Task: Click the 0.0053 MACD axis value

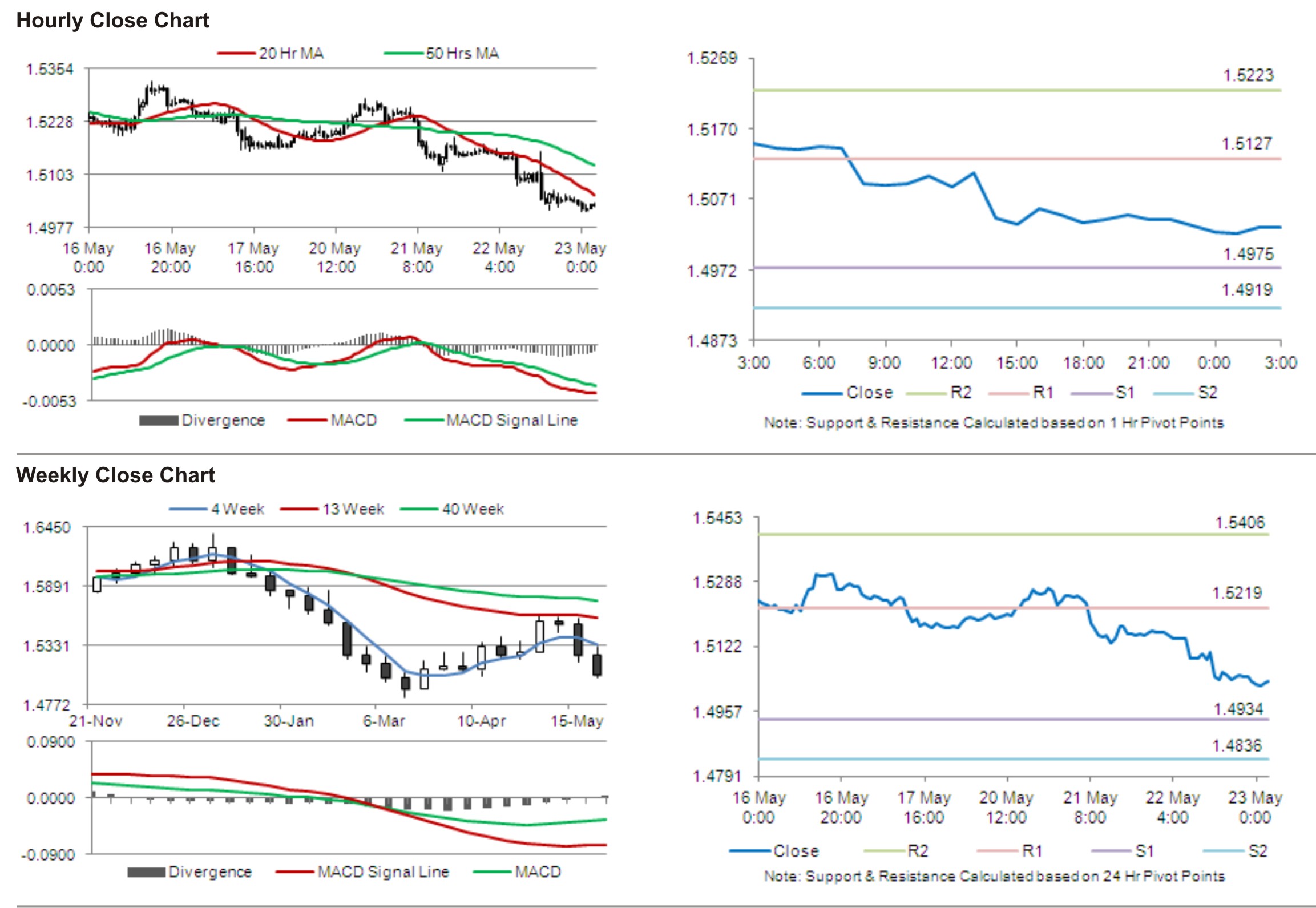Action: tap(51, 290)
